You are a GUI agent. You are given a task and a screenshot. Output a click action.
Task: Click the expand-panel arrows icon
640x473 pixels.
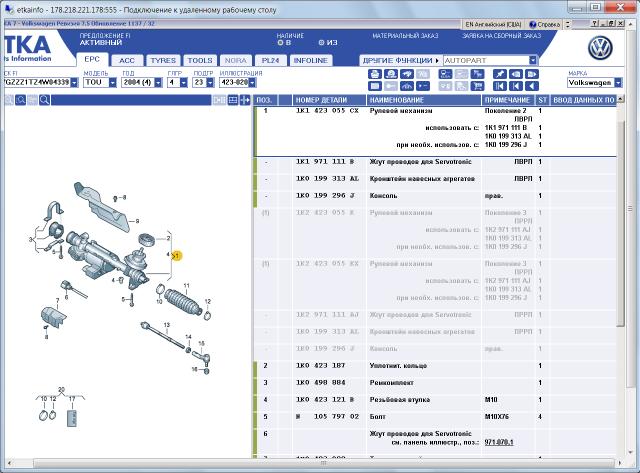pyautogui.click(x=245, y=100)
